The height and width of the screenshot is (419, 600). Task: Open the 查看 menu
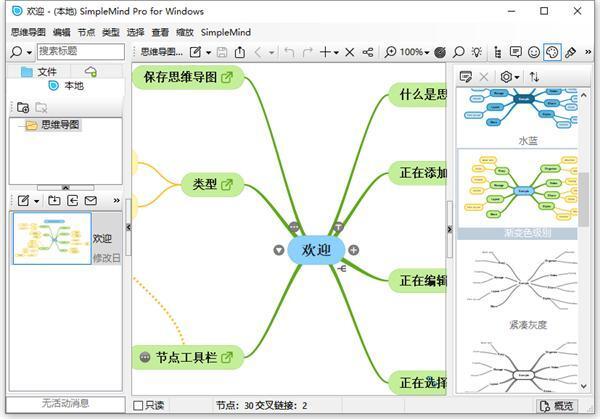tap(160, 32)
